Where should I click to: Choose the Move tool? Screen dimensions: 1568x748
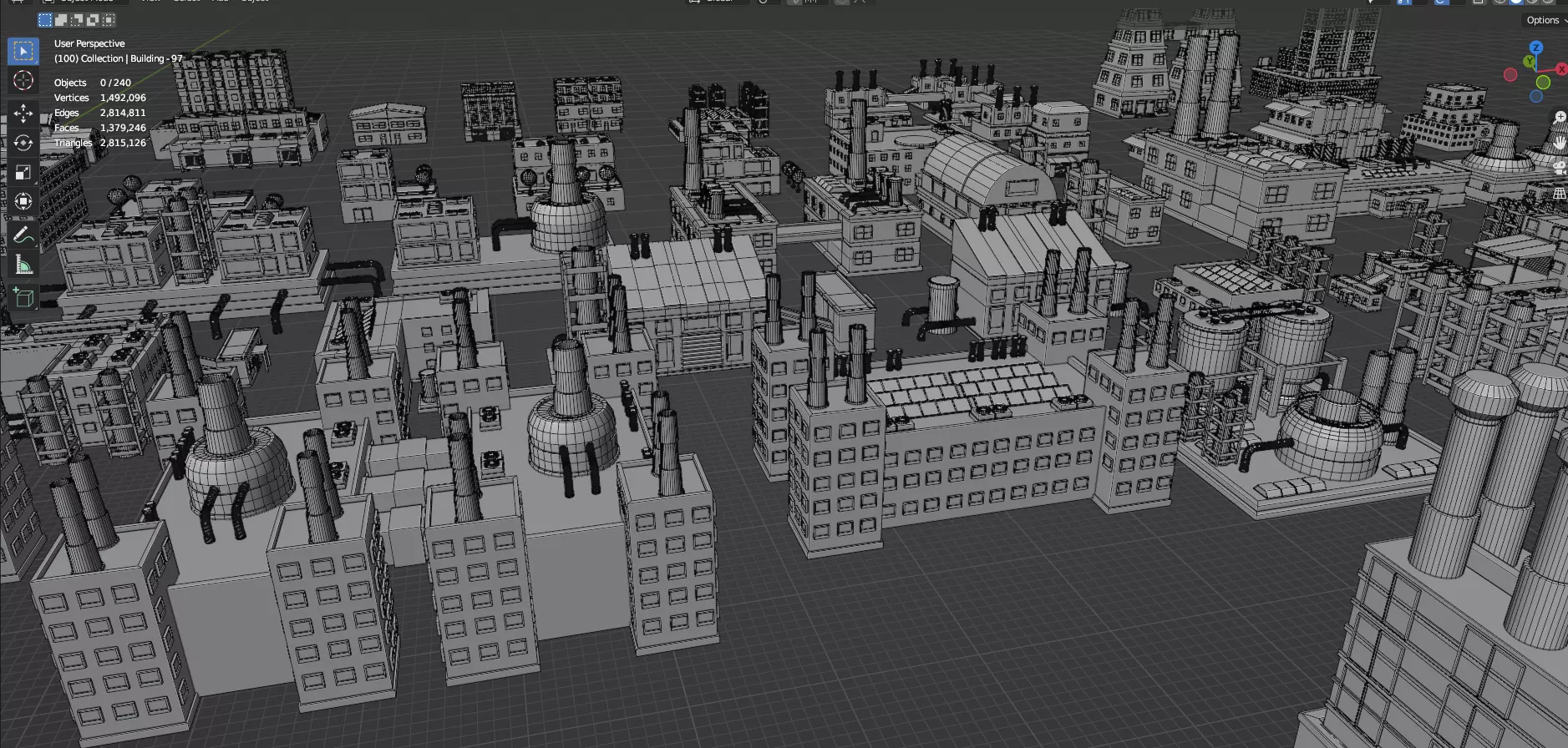point(23,113)
